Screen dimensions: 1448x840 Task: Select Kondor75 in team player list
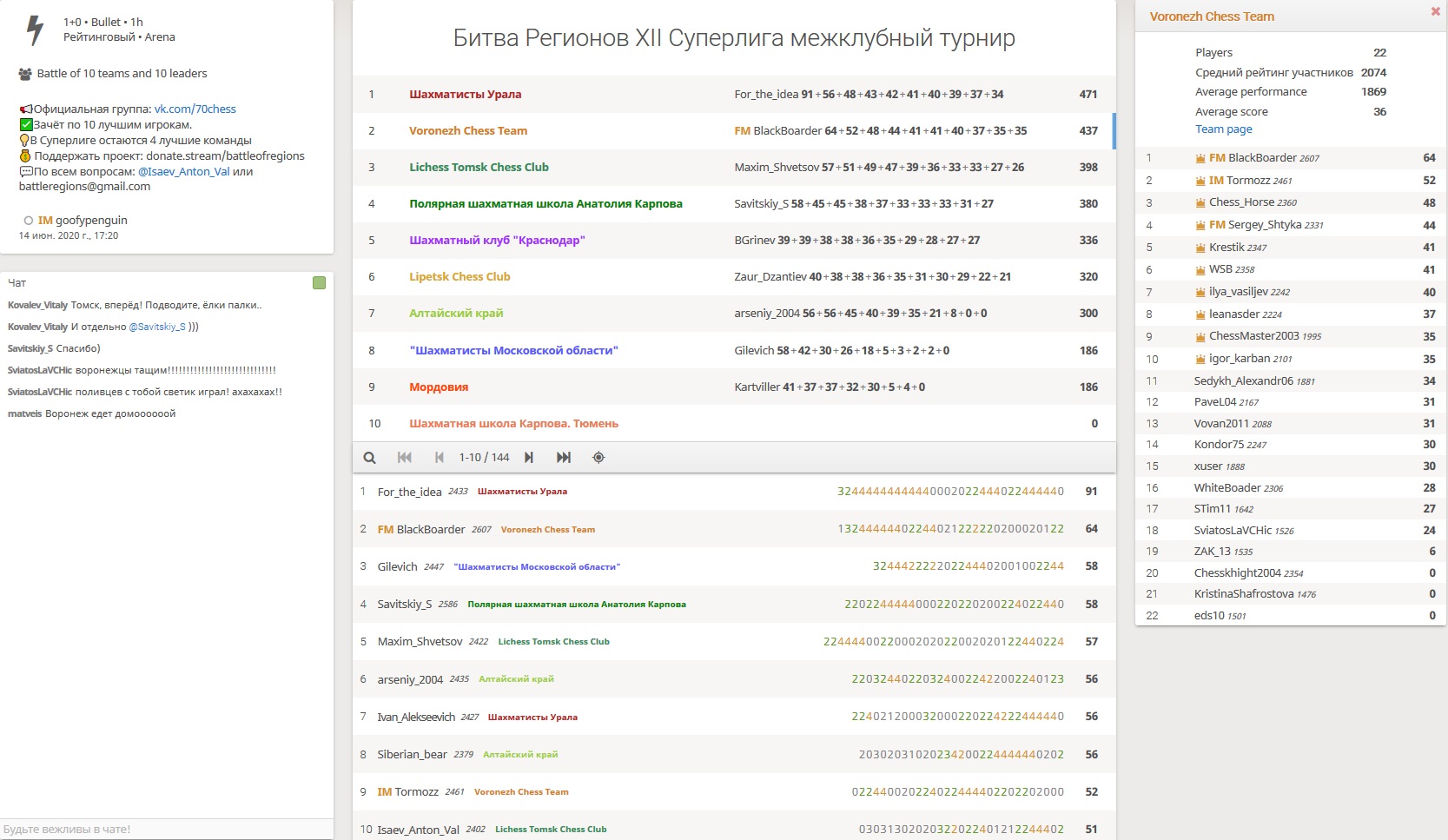tap(1291, 445)
